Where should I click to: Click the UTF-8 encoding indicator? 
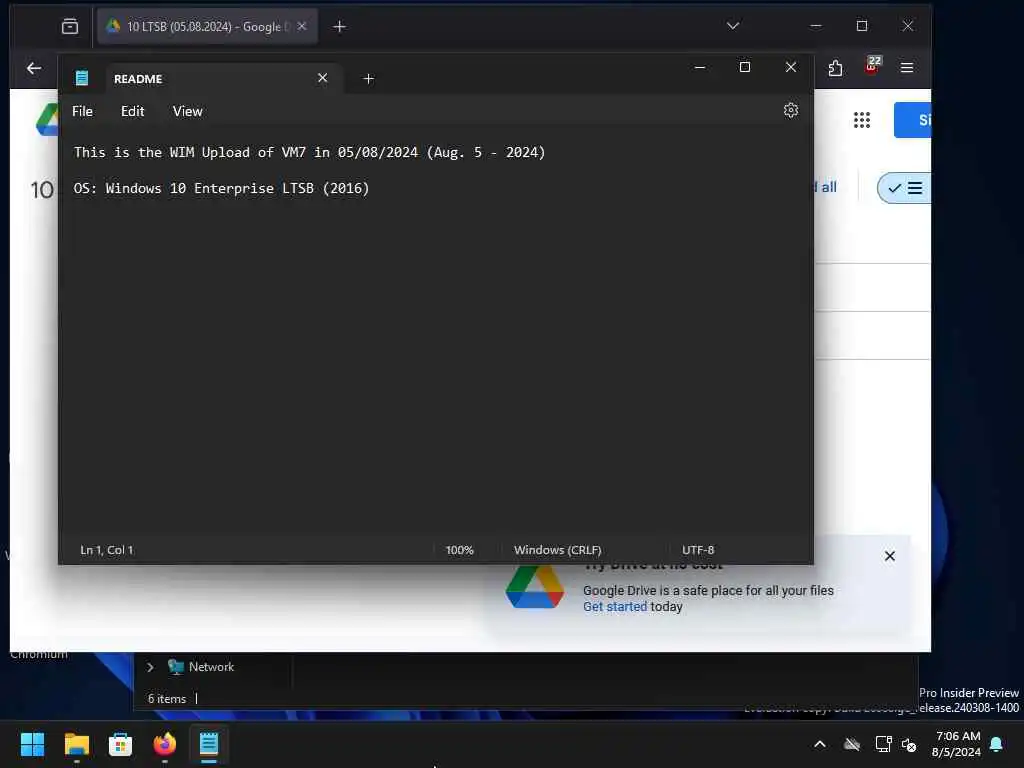tap(698, 550)
